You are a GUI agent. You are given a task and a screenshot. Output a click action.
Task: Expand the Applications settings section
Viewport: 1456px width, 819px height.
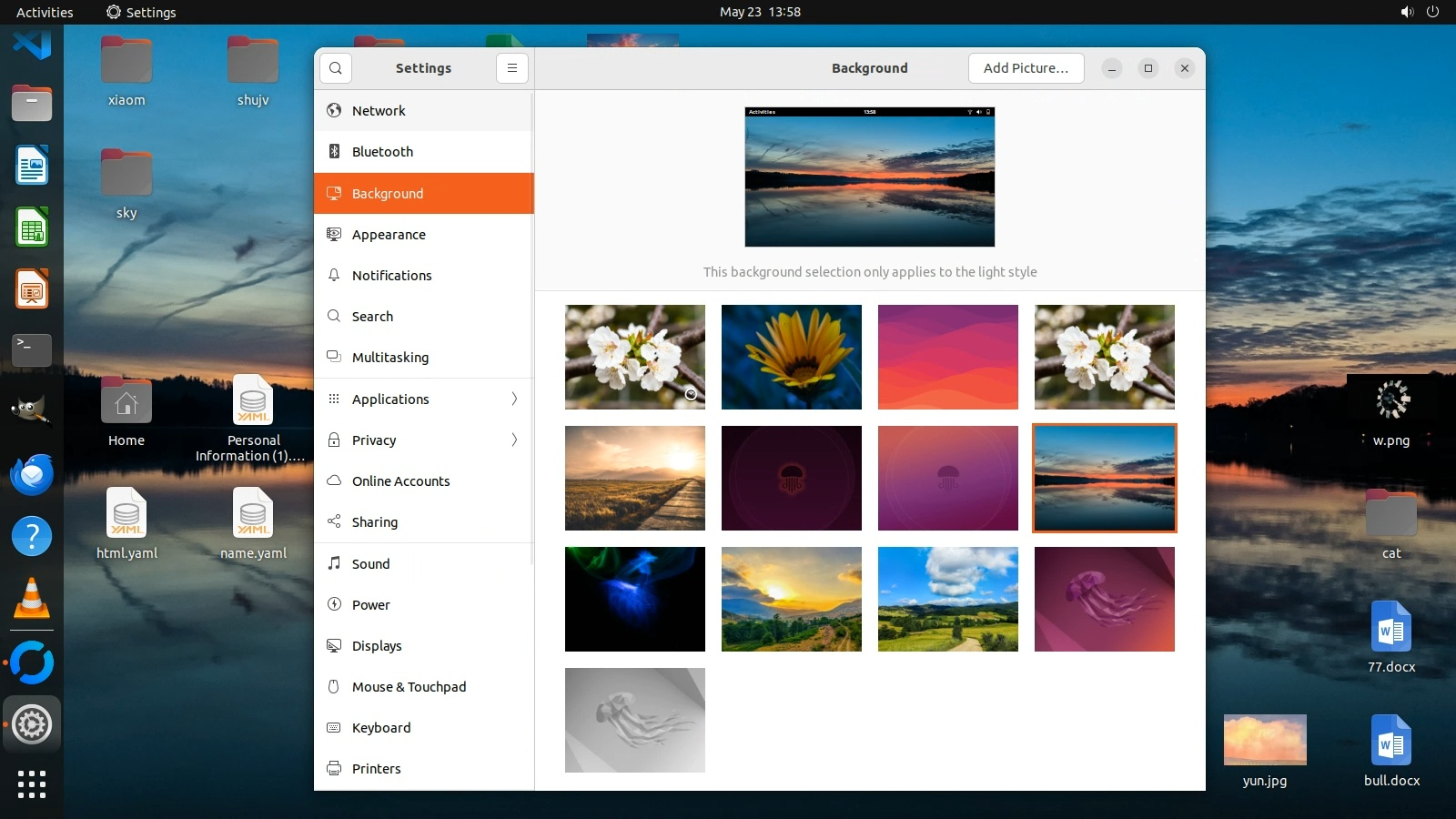424,399
